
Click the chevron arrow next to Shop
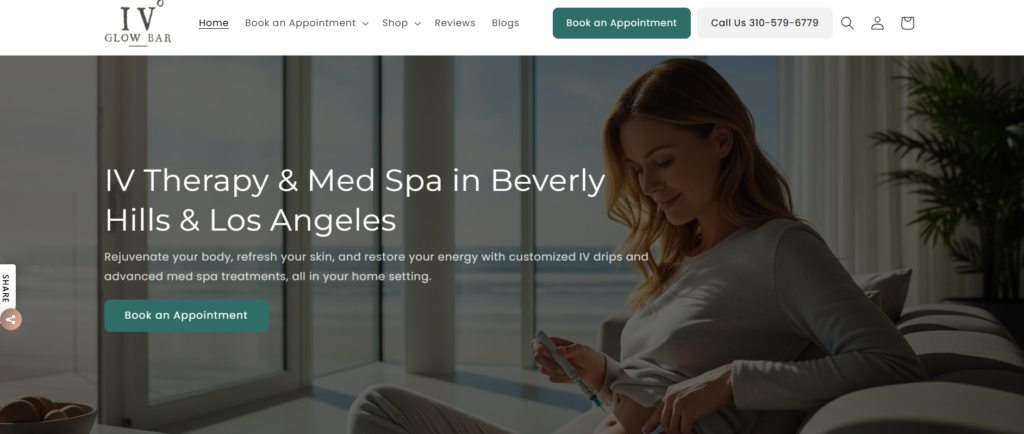click(417, 23)
